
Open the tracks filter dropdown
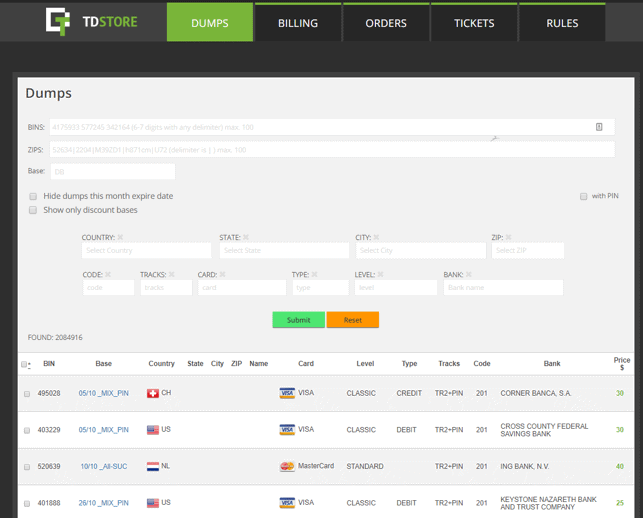tap(166, 288)
